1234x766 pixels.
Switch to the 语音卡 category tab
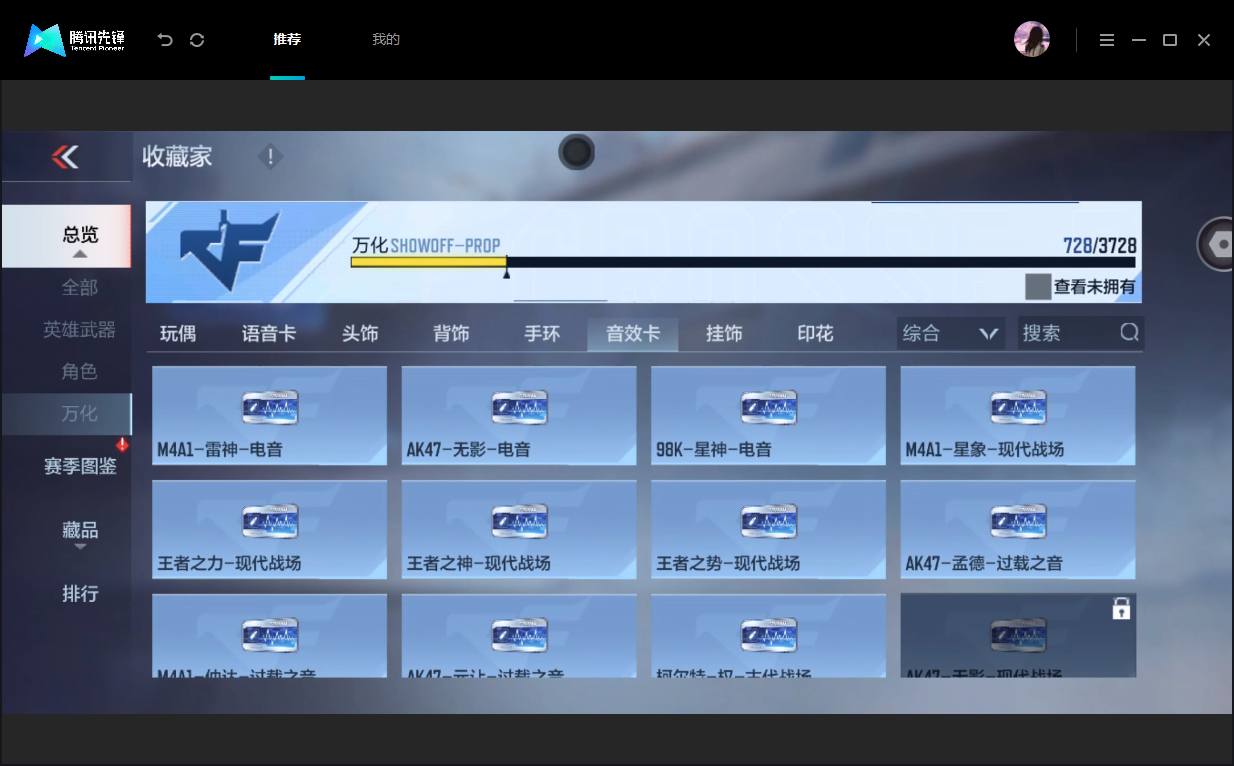pyautogui.click(x=269, y=334)
